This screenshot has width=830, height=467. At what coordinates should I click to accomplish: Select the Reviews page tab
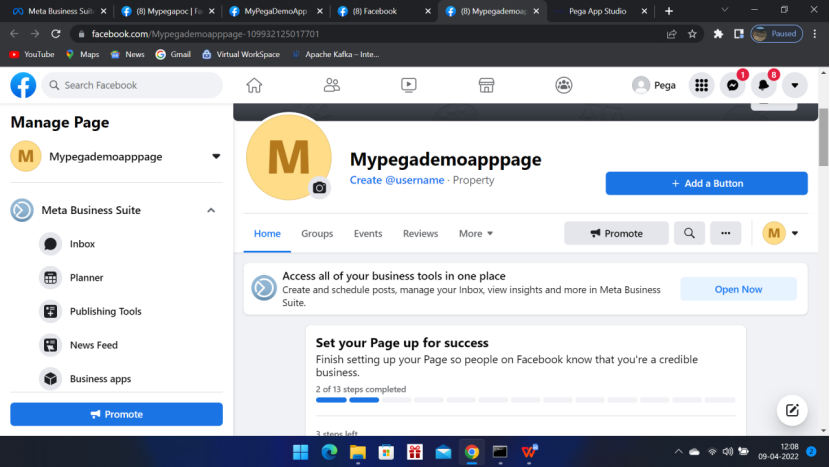tap(420, 234)
